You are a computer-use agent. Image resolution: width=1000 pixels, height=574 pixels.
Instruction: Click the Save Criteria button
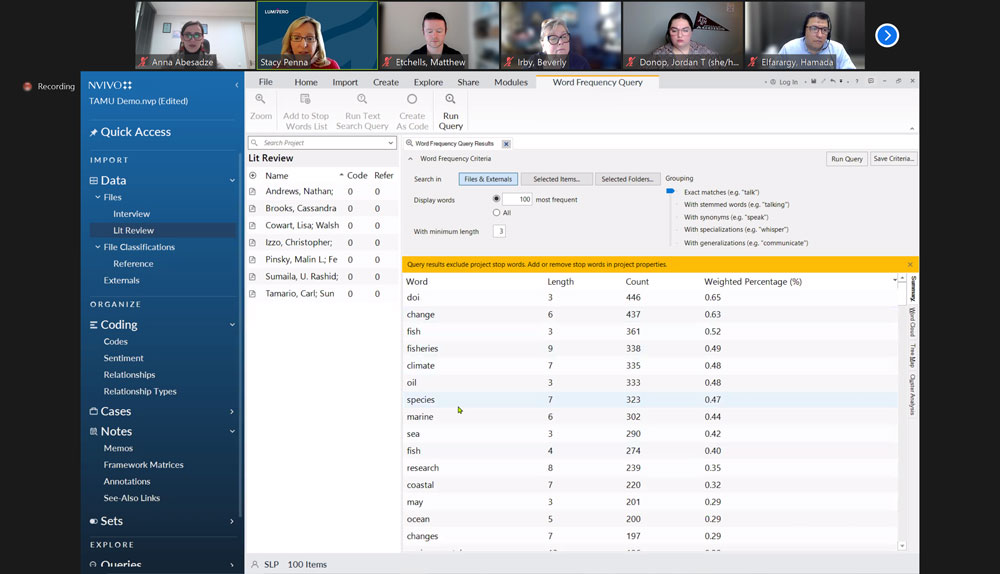pyautogui.click(x=893, y=159)
